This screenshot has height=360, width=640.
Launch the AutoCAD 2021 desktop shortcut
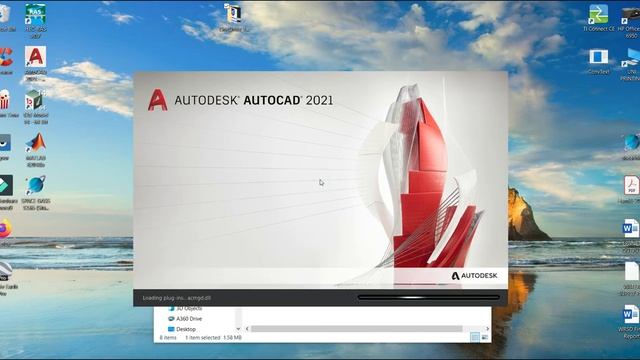tap(36, 64)
